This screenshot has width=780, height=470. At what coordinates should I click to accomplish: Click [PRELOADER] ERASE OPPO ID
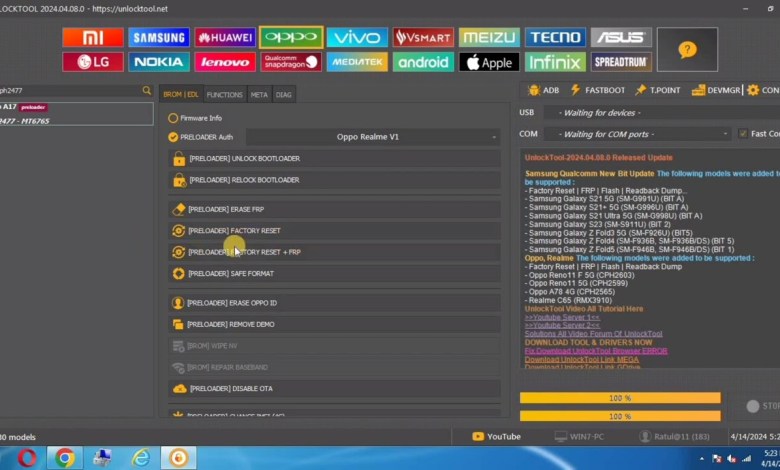pyautogui.click(x=334, y=303)
